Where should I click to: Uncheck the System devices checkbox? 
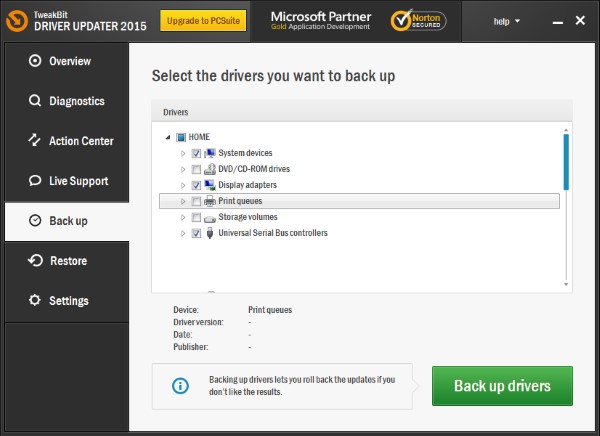(x=196, y=153)
